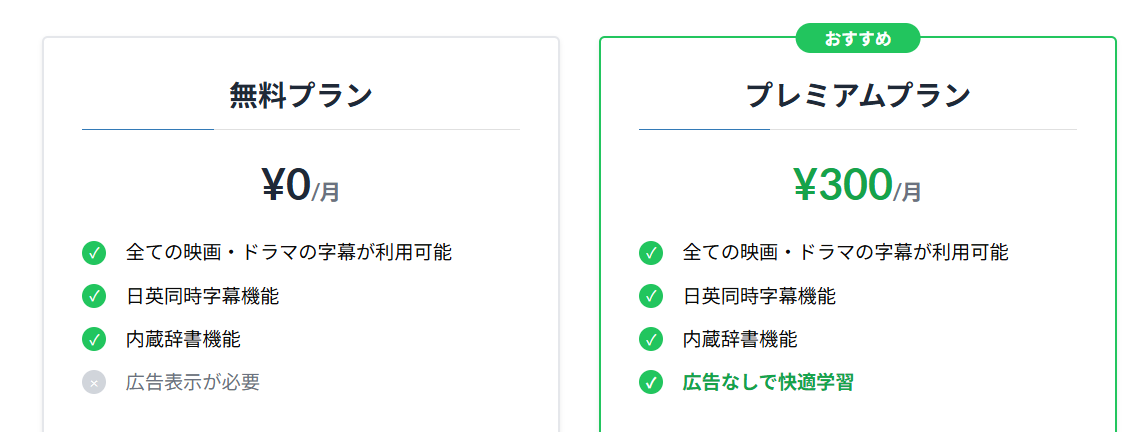Click free plan's 日英同時字幕機能 check icon
Viewport: 1132px width, 432px height.
[x=94, y=296]
